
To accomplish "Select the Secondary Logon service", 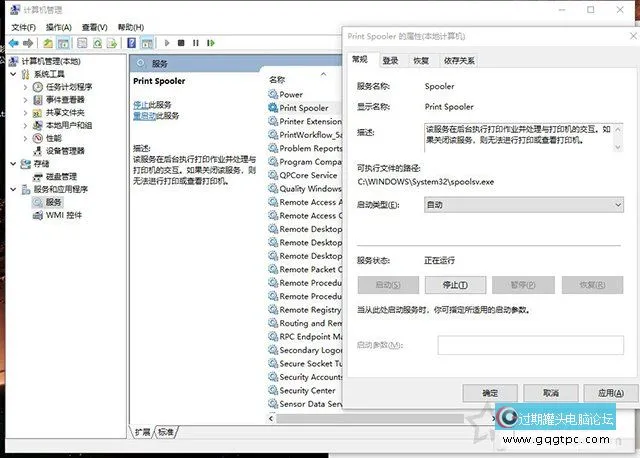I will coord(311,350).
